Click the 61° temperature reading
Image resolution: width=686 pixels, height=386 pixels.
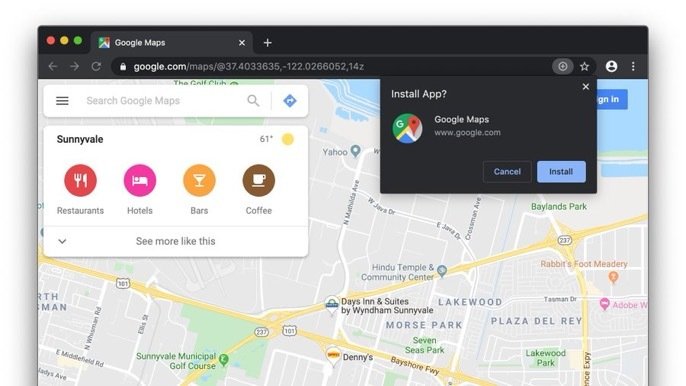[x=266, y=139]
